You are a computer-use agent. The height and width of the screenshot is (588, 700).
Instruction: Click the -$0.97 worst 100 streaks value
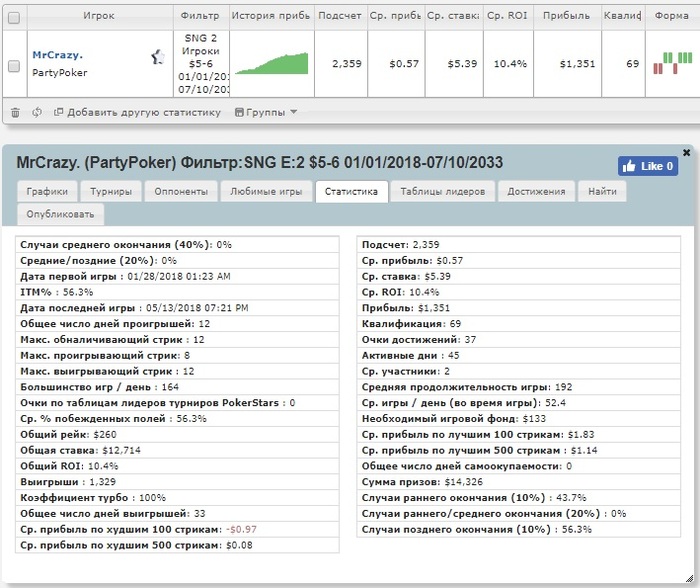[241, 530]
